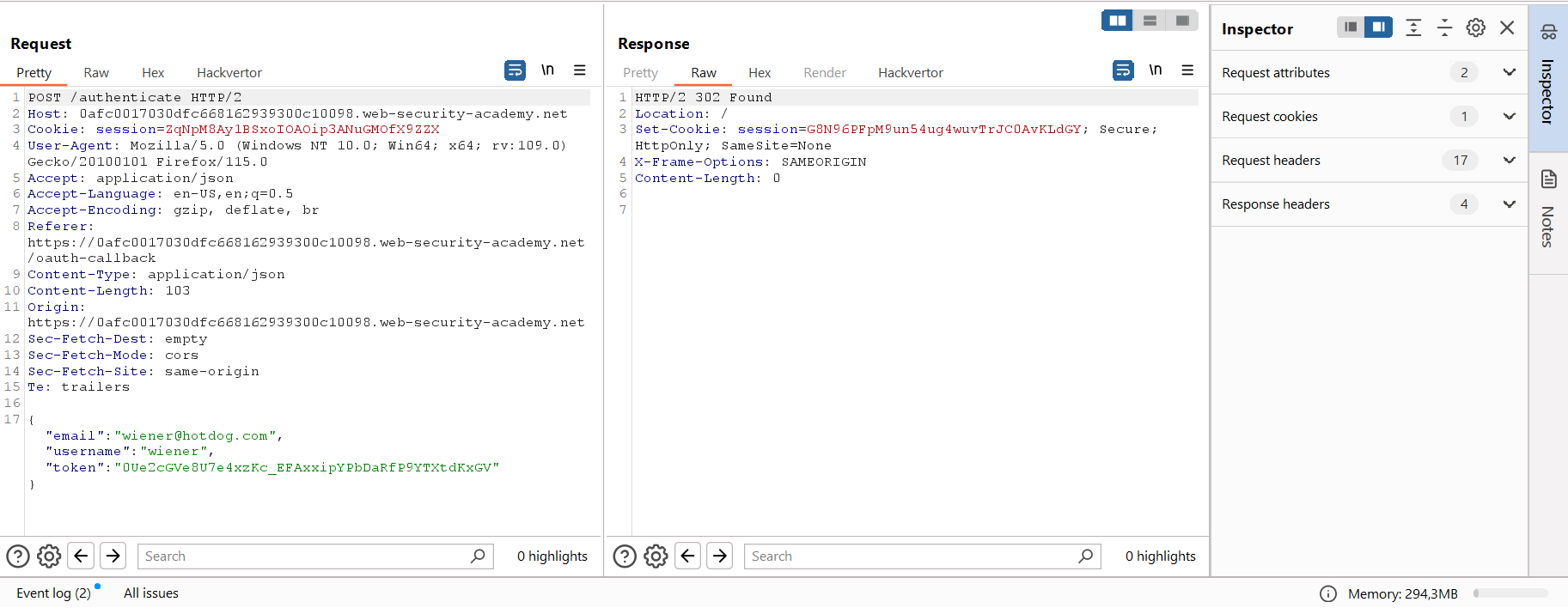Close the Inspector panel
This screenshot has height=608, width=1568.
point(1507,27)
